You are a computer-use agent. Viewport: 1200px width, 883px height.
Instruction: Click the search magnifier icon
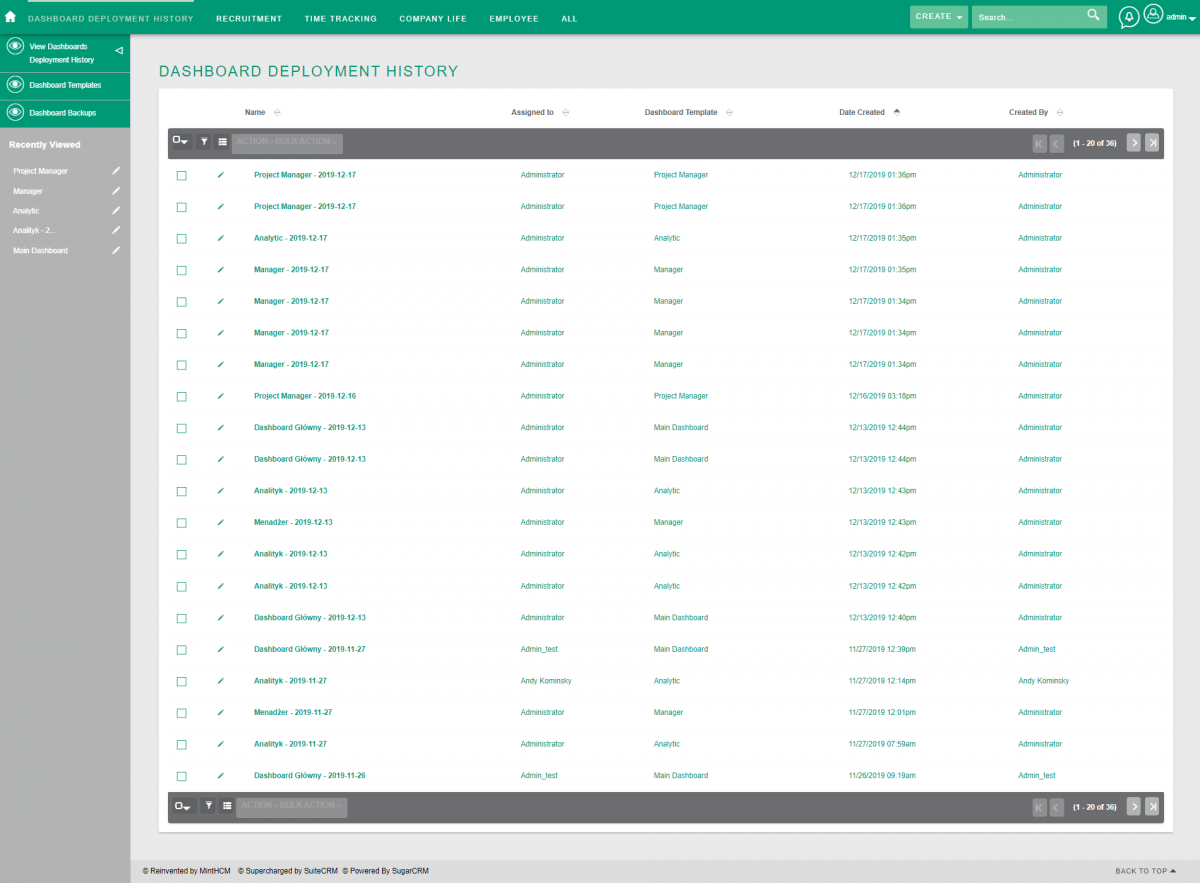click(1093, 16)
